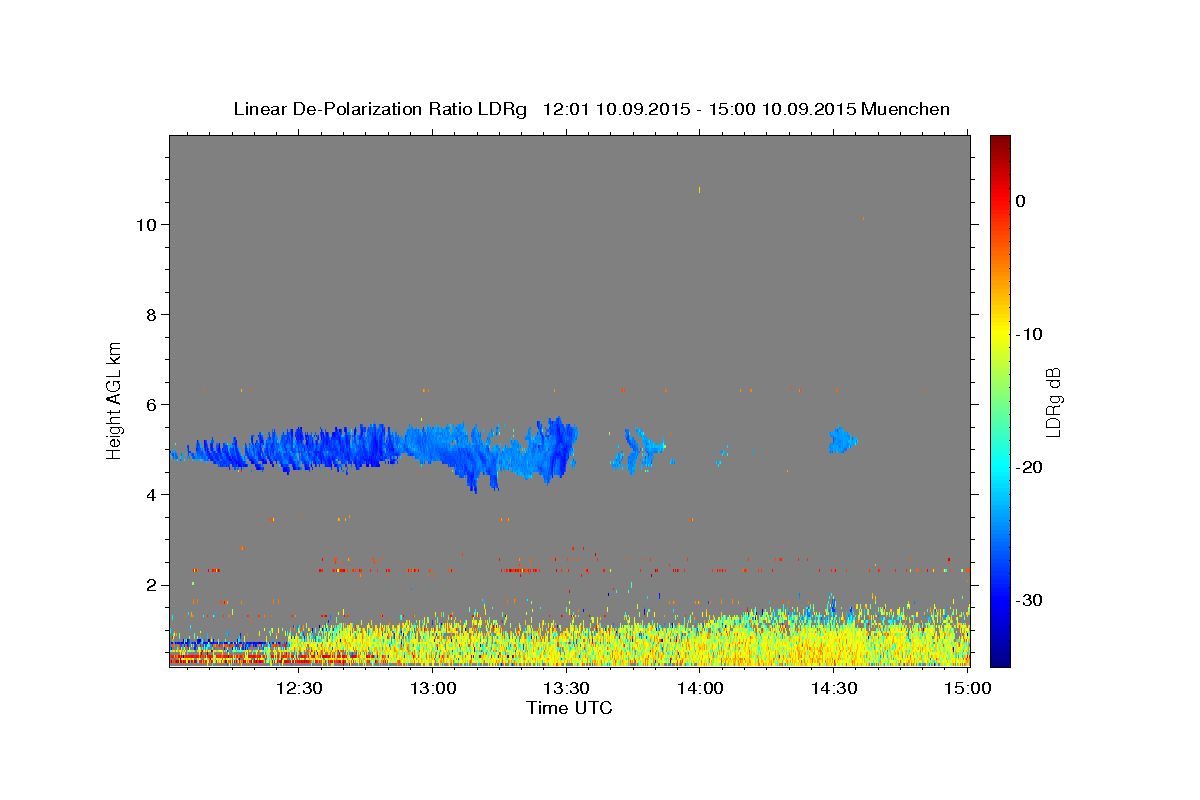
Task: Click the colorbar value -30
Action: coord(1028,600)
